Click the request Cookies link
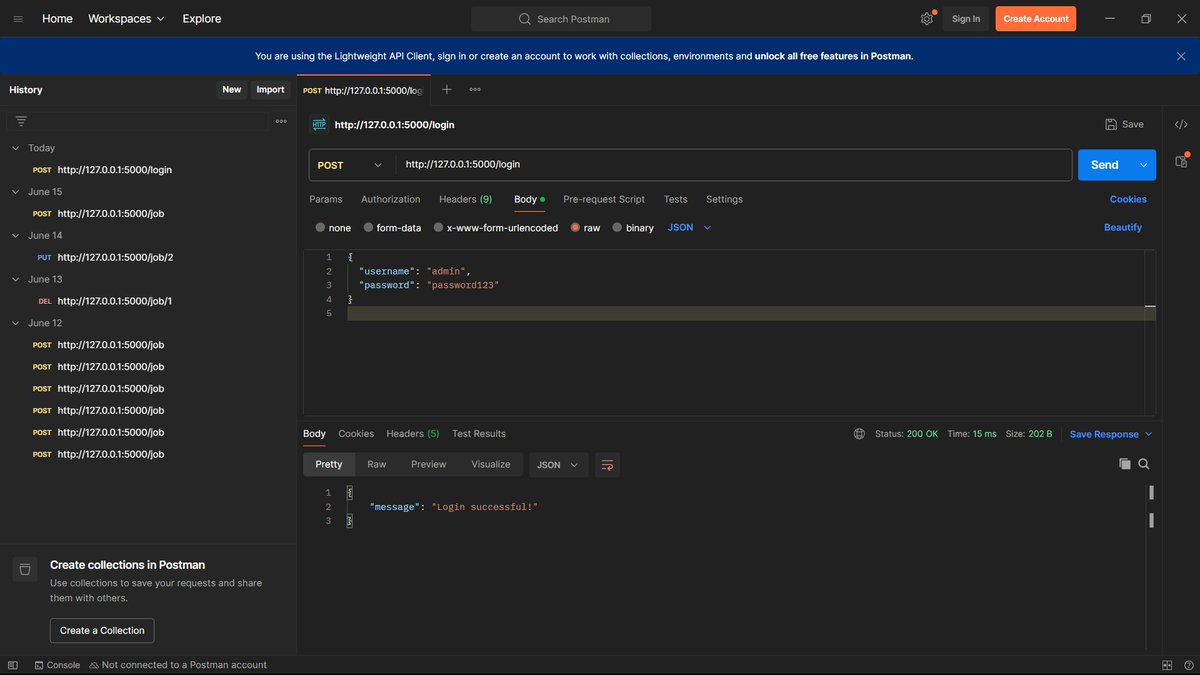 pos(1128,199)
